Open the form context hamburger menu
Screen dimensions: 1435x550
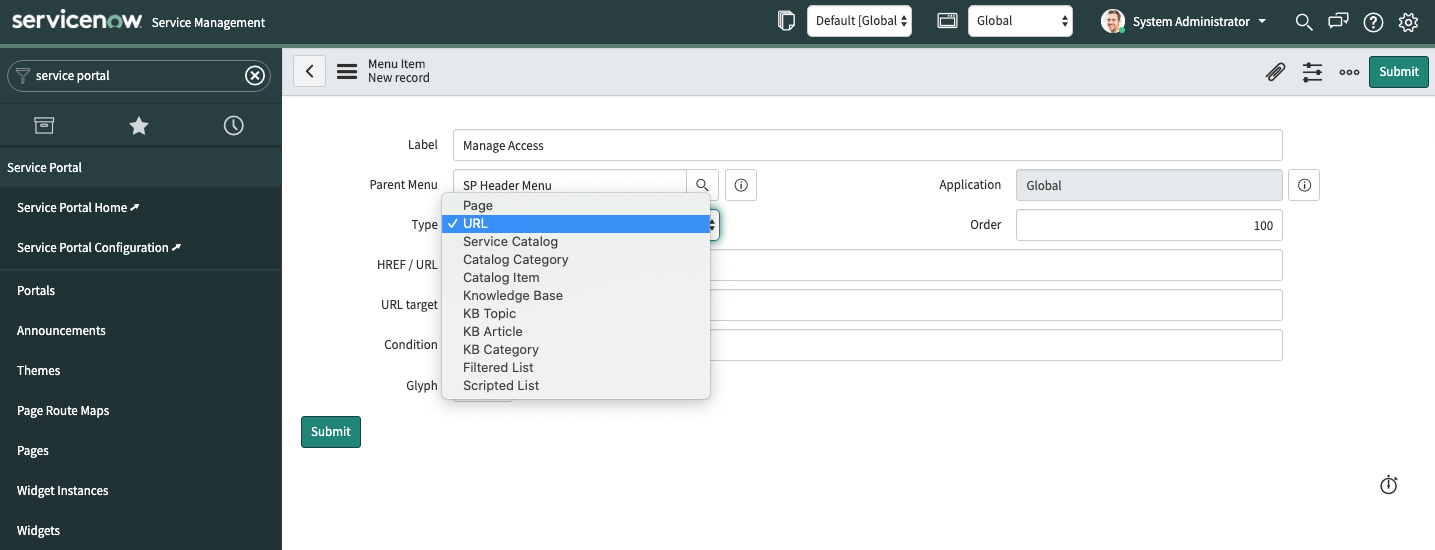coord(347,71)
